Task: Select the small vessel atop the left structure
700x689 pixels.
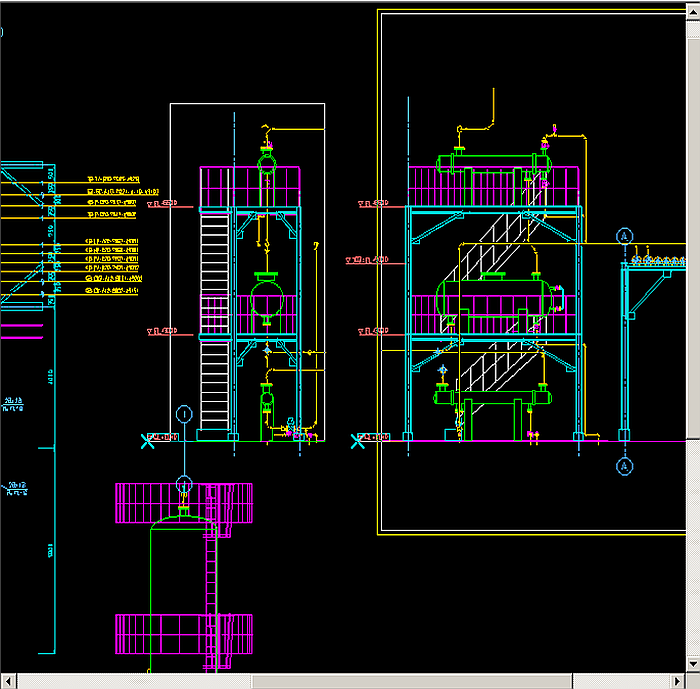Action: click(x=267, y=162)
